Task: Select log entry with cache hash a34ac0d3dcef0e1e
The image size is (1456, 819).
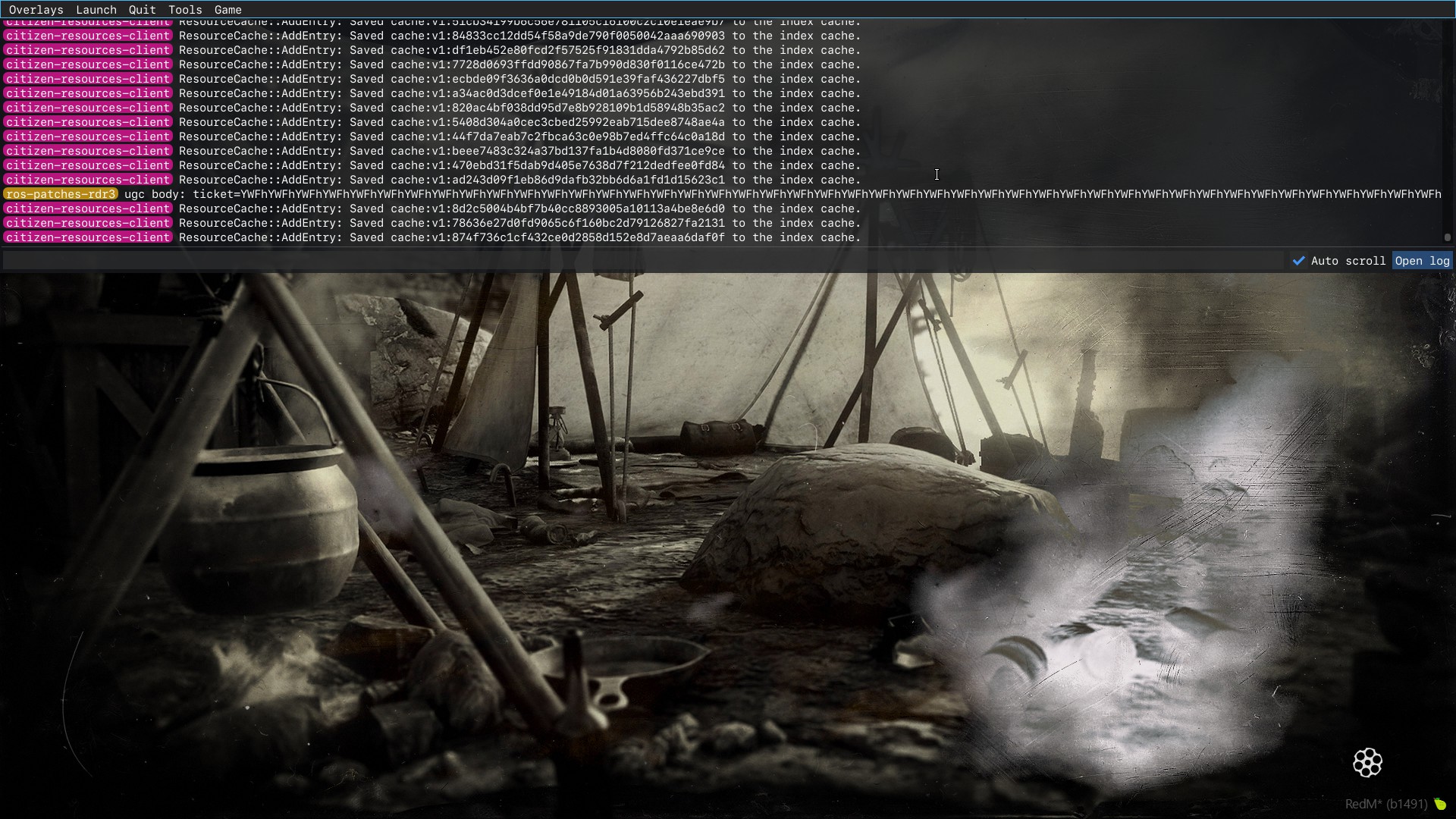Action: coord(432,93)
